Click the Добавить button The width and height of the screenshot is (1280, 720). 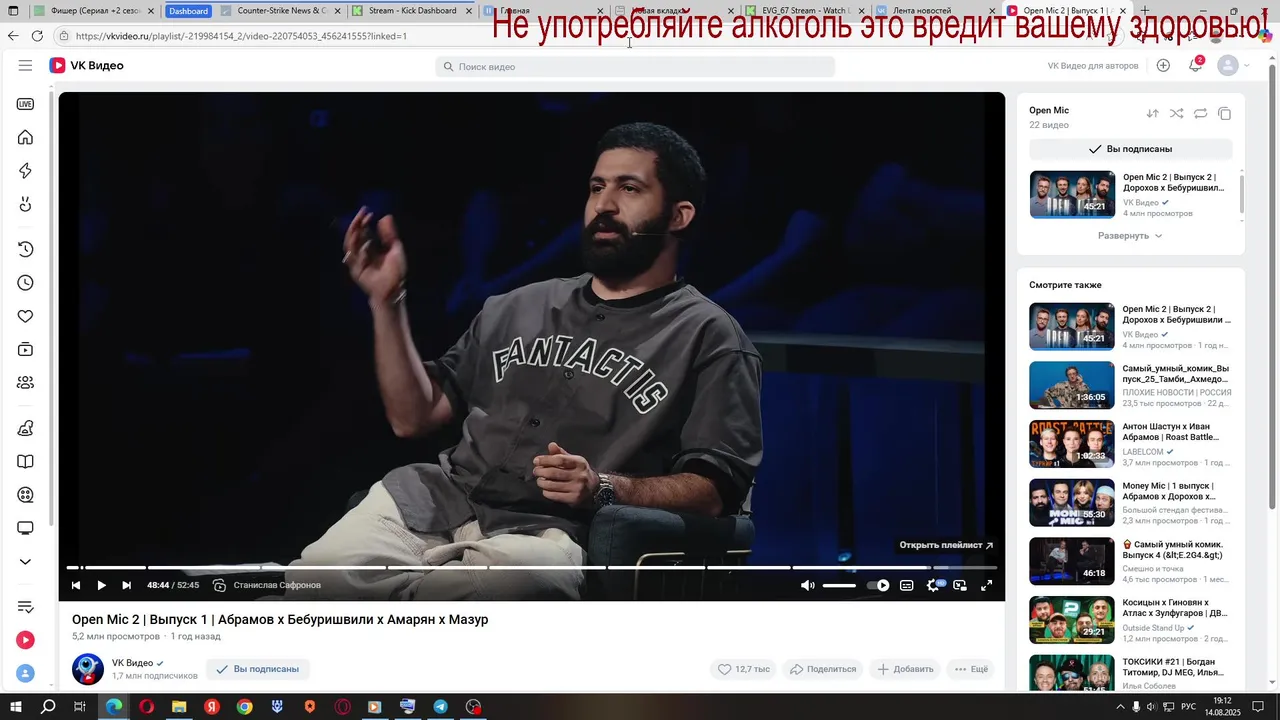click(x=906, y=669)
